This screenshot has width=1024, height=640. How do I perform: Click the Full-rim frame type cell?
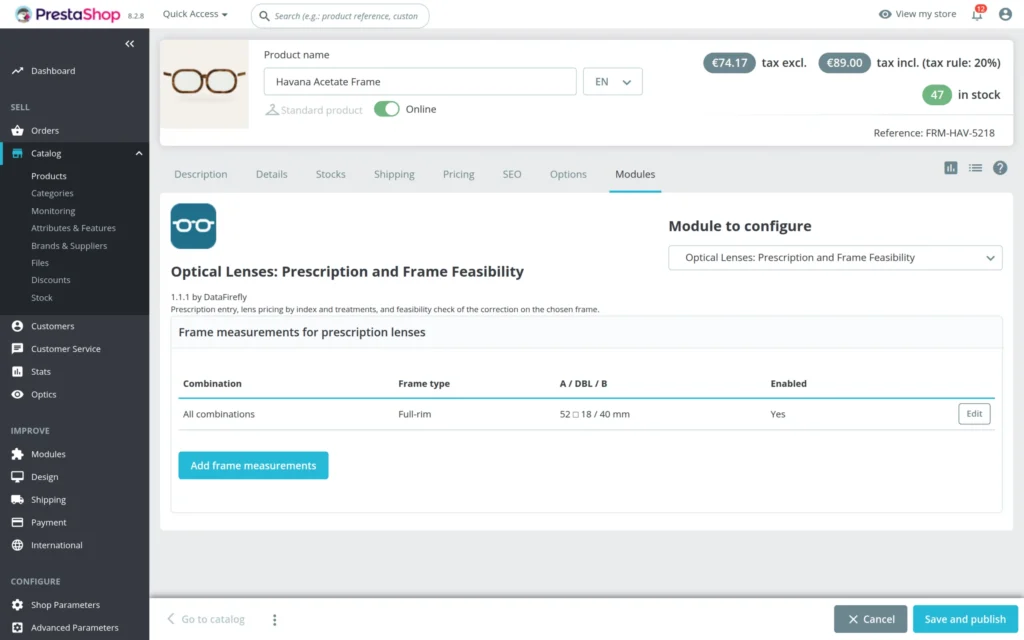415,414
